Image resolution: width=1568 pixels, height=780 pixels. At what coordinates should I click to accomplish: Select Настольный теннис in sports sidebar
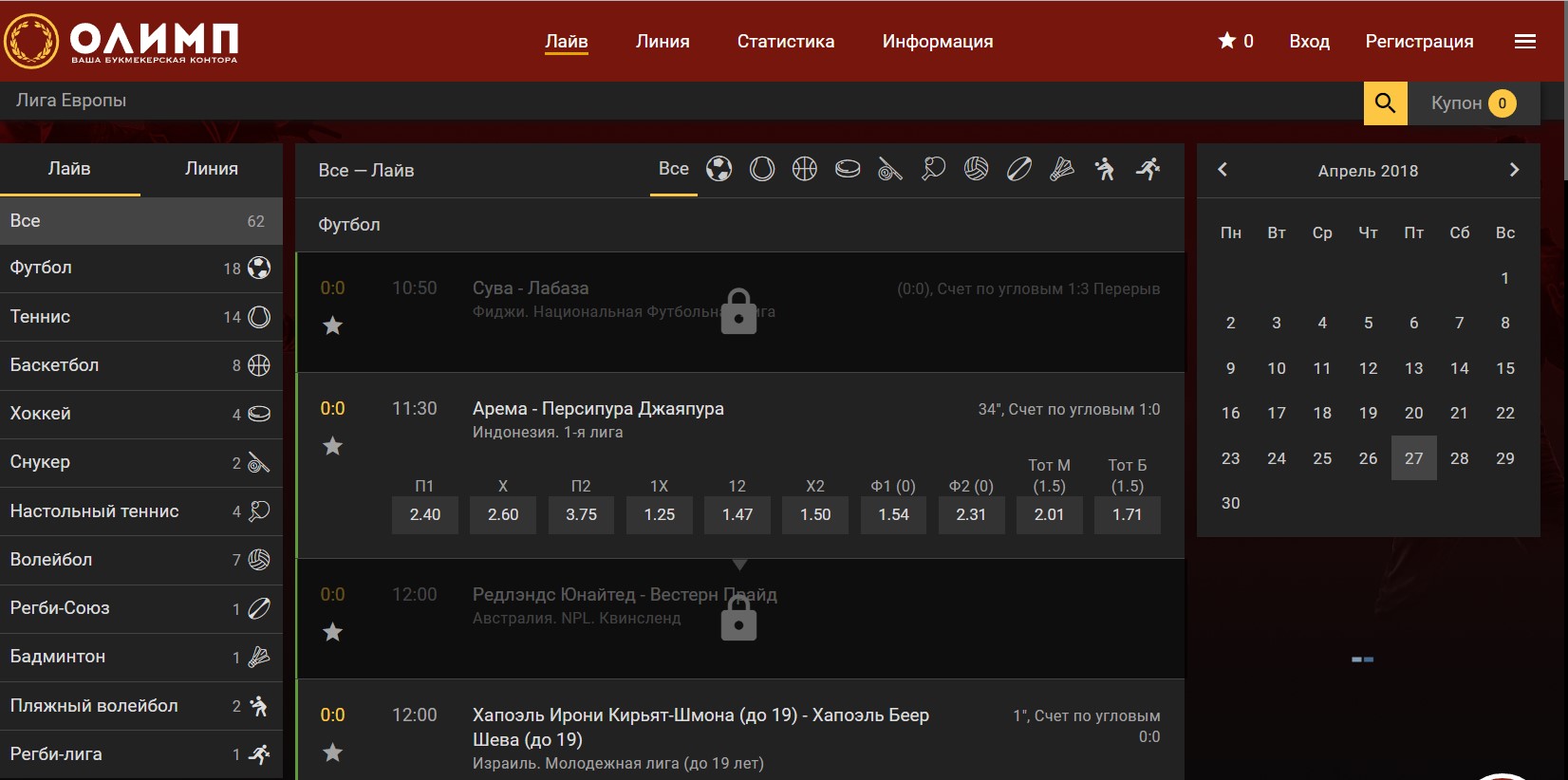click(141, 511)
